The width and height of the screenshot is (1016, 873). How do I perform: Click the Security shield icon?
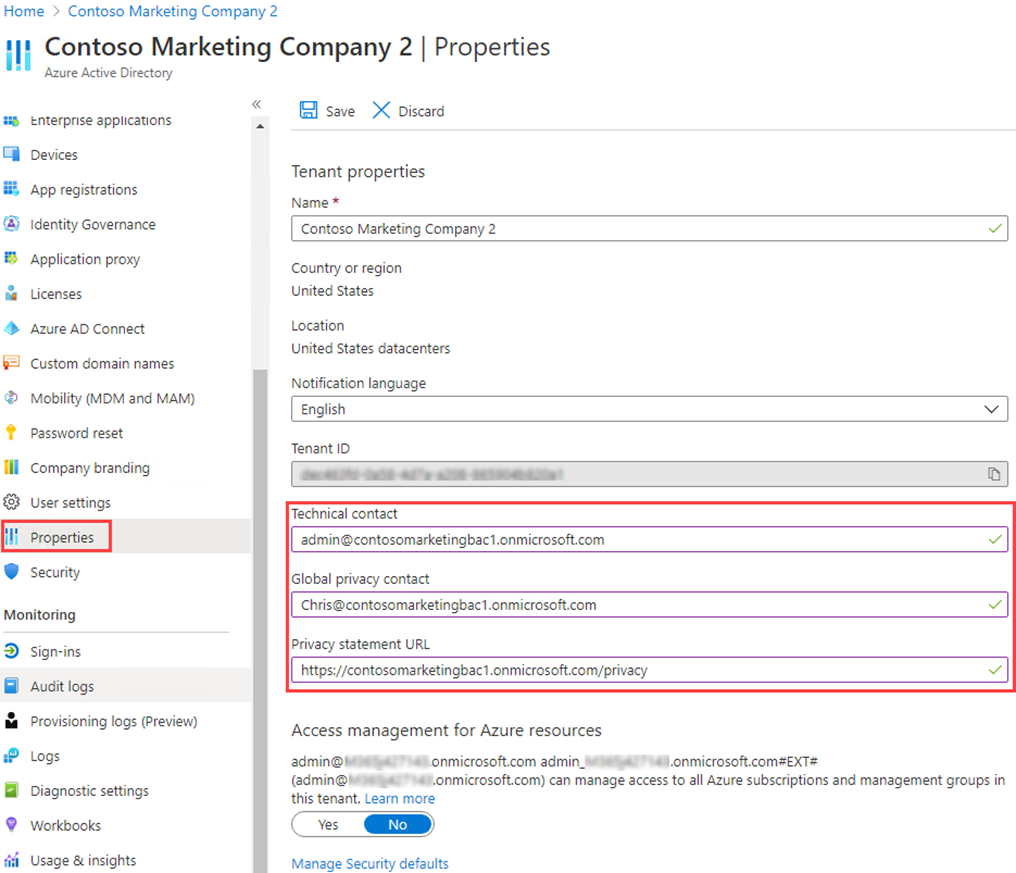[11, 572]
